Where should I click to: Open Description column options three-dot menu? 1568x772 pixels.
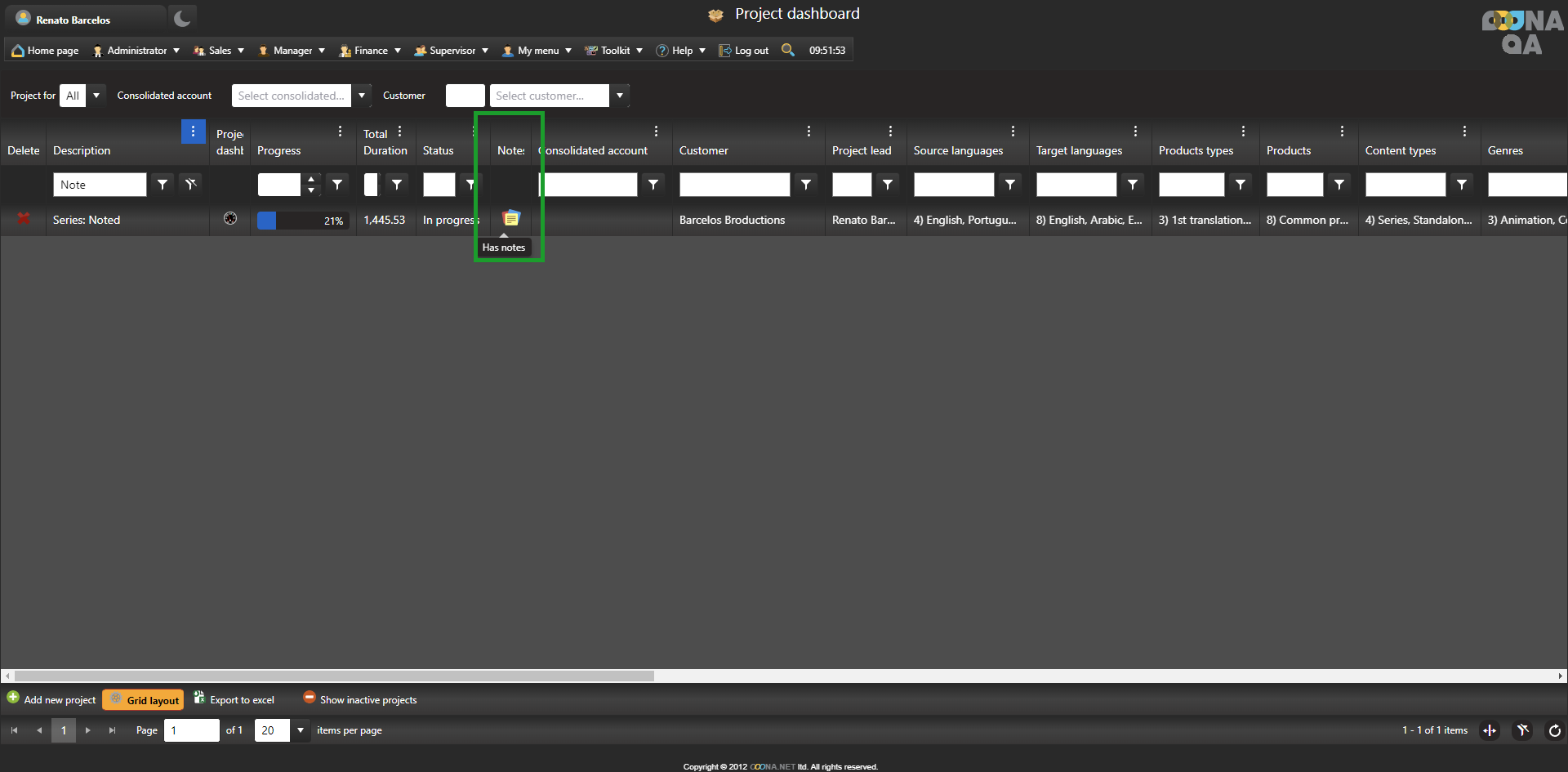[193, 132]
